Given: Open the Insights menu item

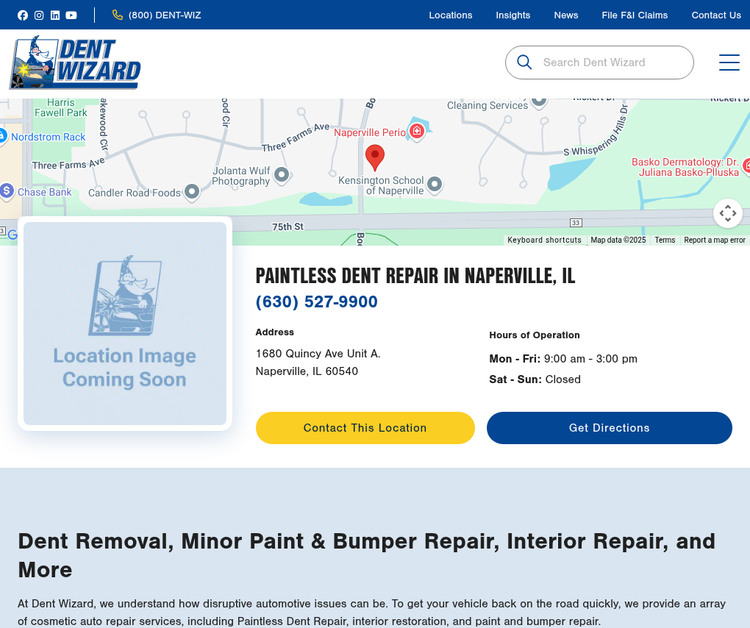Looking at the screenshot, I should click(513, 15).
